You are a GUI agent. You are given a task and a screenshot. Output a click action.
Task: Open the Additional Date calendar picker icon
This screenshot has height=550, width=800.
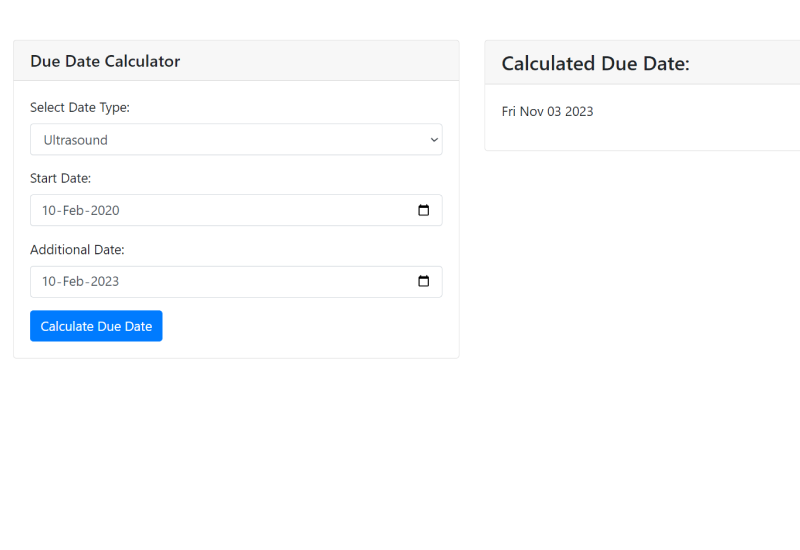[x=423, y=281]
